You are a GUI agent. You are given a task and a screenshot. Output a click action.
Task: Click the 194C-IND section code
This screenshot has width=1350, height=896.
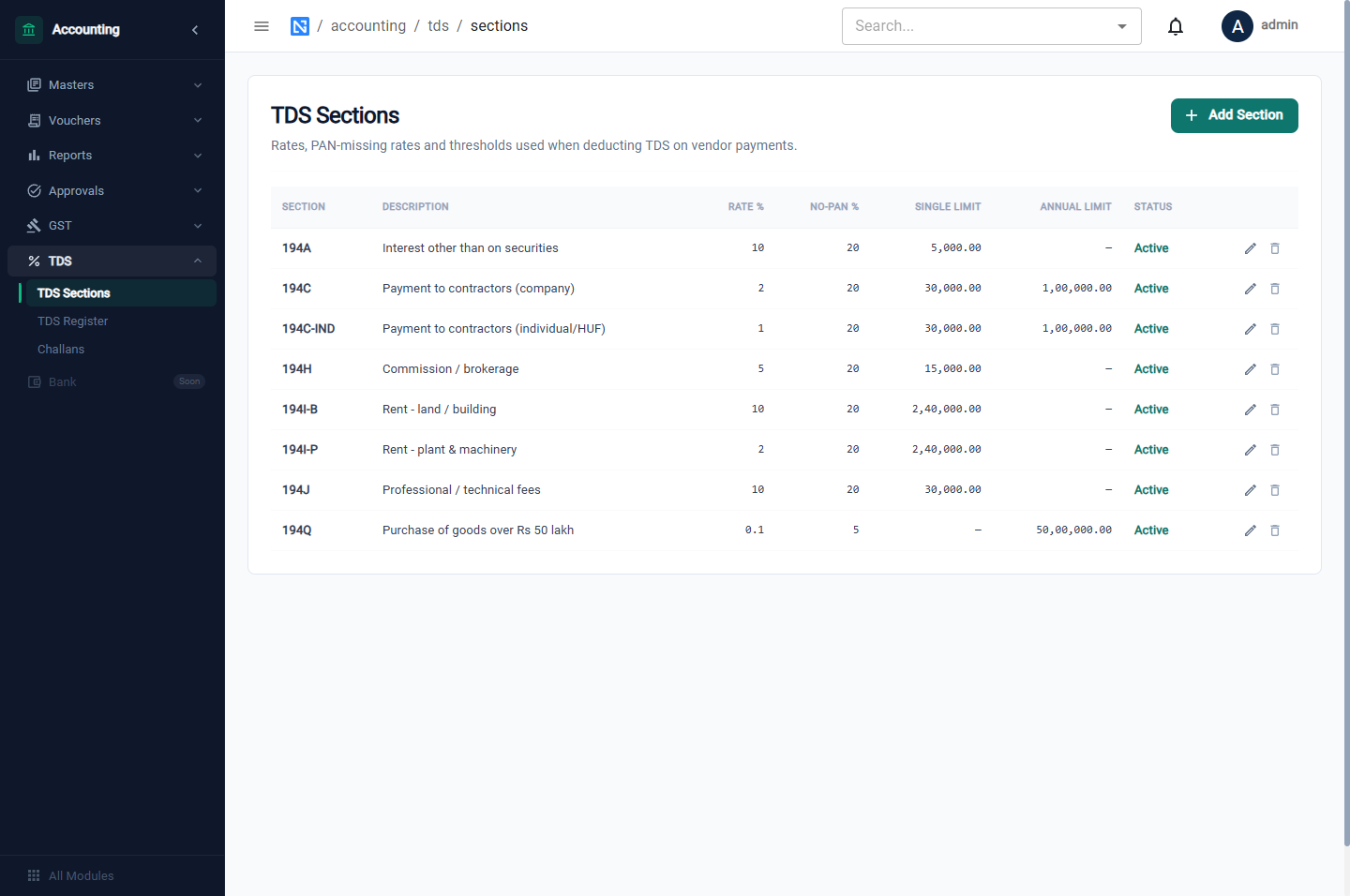[308, 329]
